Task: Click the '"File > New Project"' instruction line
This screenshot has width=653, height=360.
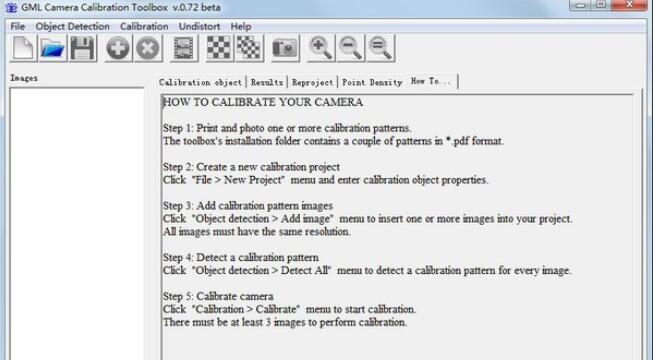Action: 325,180
